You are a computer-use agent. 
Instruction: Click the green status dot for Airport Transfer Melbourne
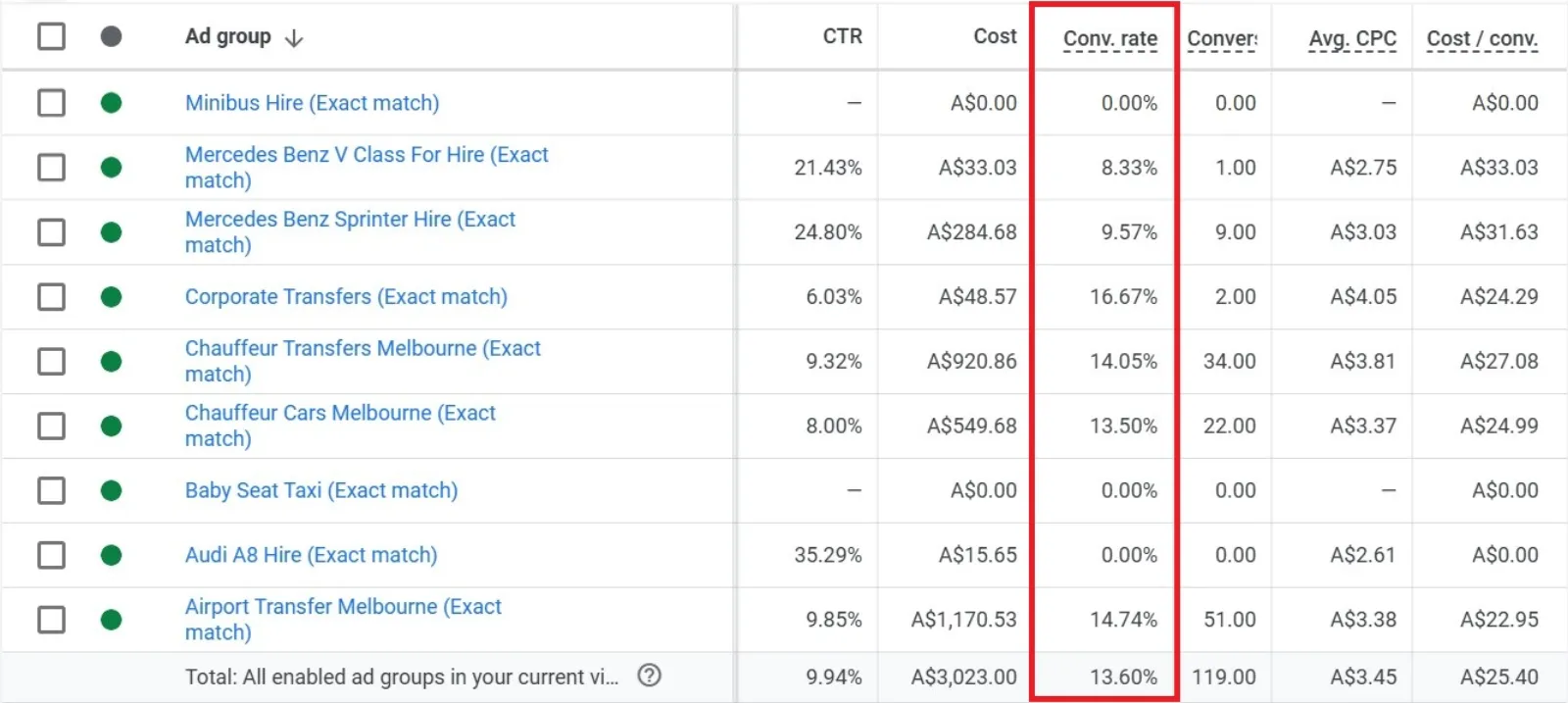pyautogui.click(x=111, y=620)
